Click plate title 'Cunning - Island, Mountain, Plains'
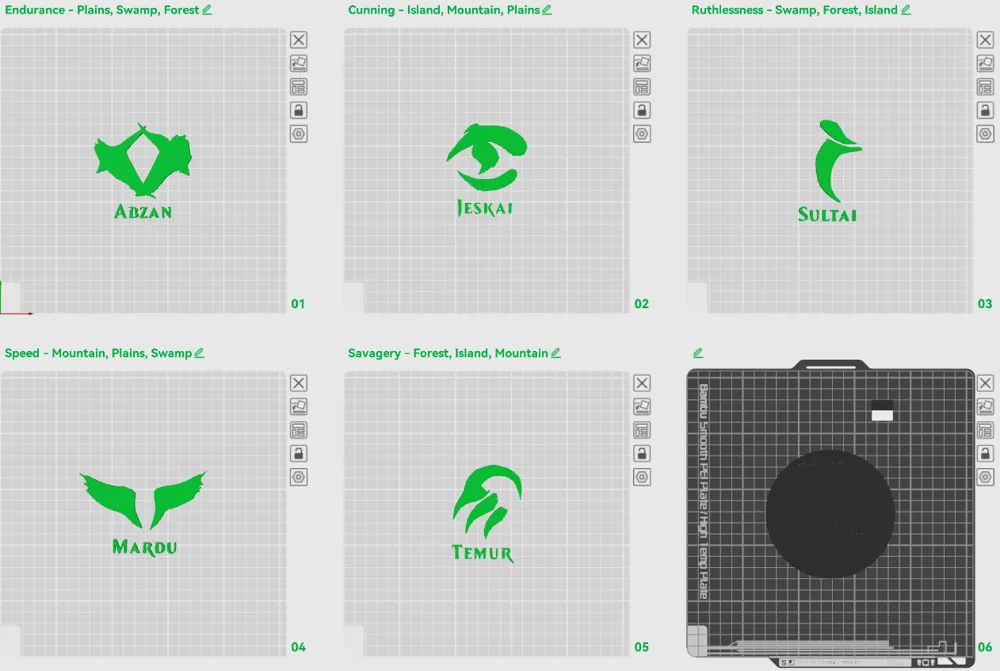 point(444,10)
